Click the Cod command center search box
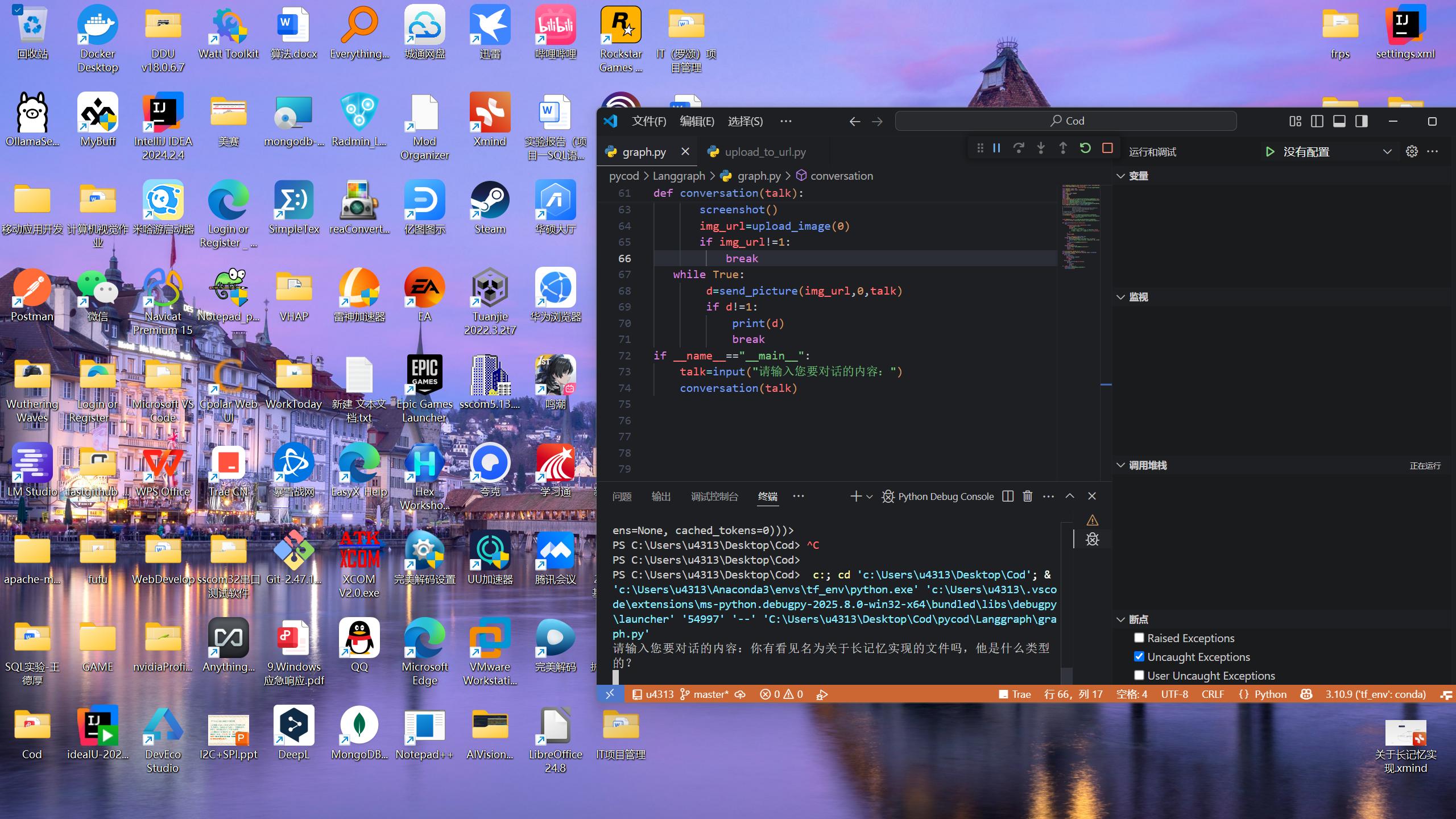Viewport: 1456px width, 819px height. [1066, 121]
